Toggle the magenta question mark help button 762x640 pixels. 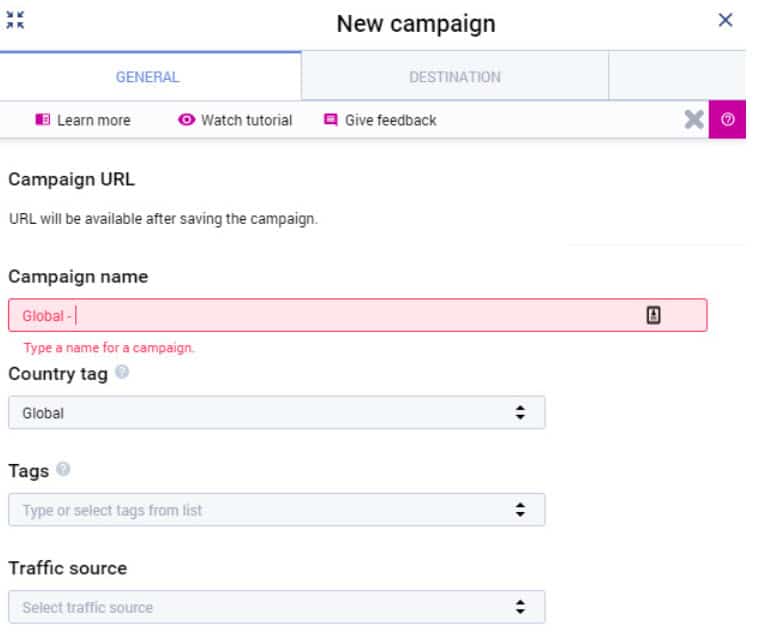tap(727, 120)
